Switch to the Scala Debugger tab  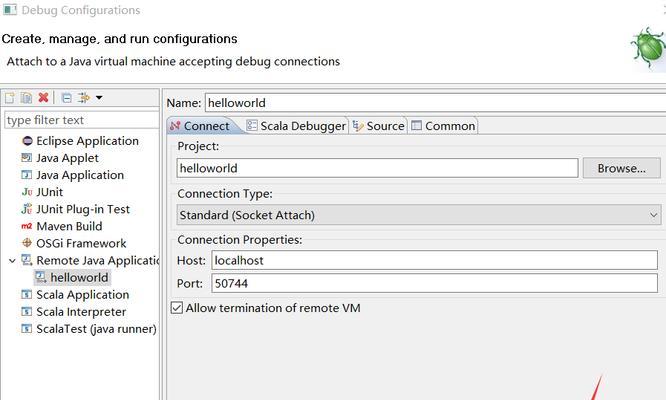click(x=296, y=126)
